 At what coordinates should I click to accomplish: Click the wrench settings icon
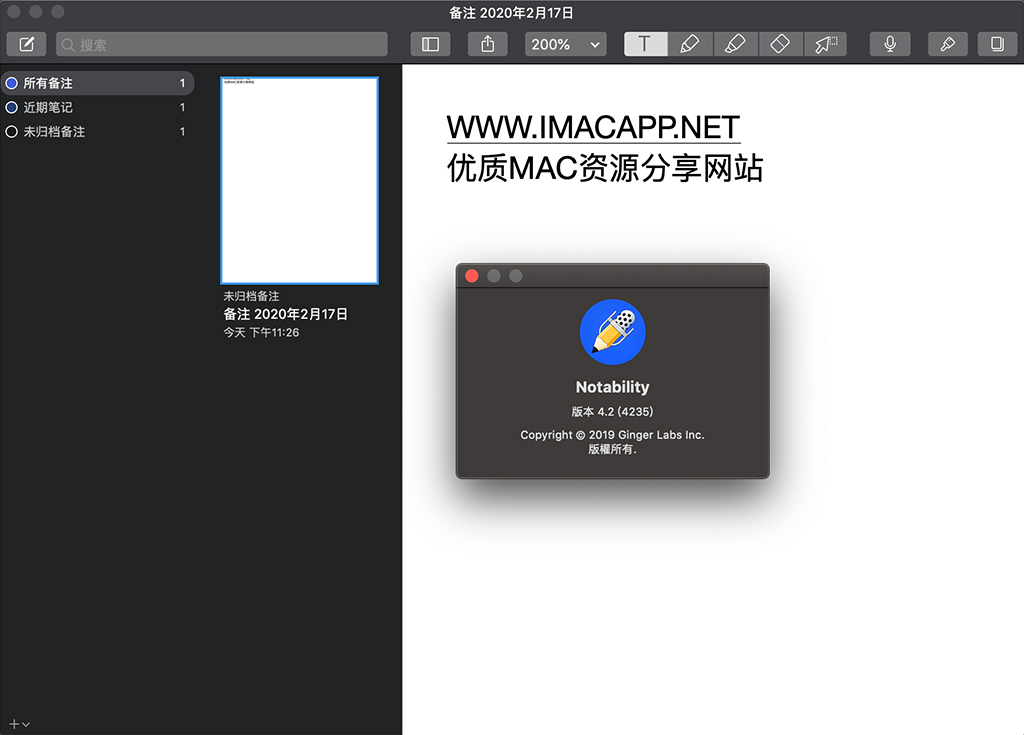tap(948, 44)
